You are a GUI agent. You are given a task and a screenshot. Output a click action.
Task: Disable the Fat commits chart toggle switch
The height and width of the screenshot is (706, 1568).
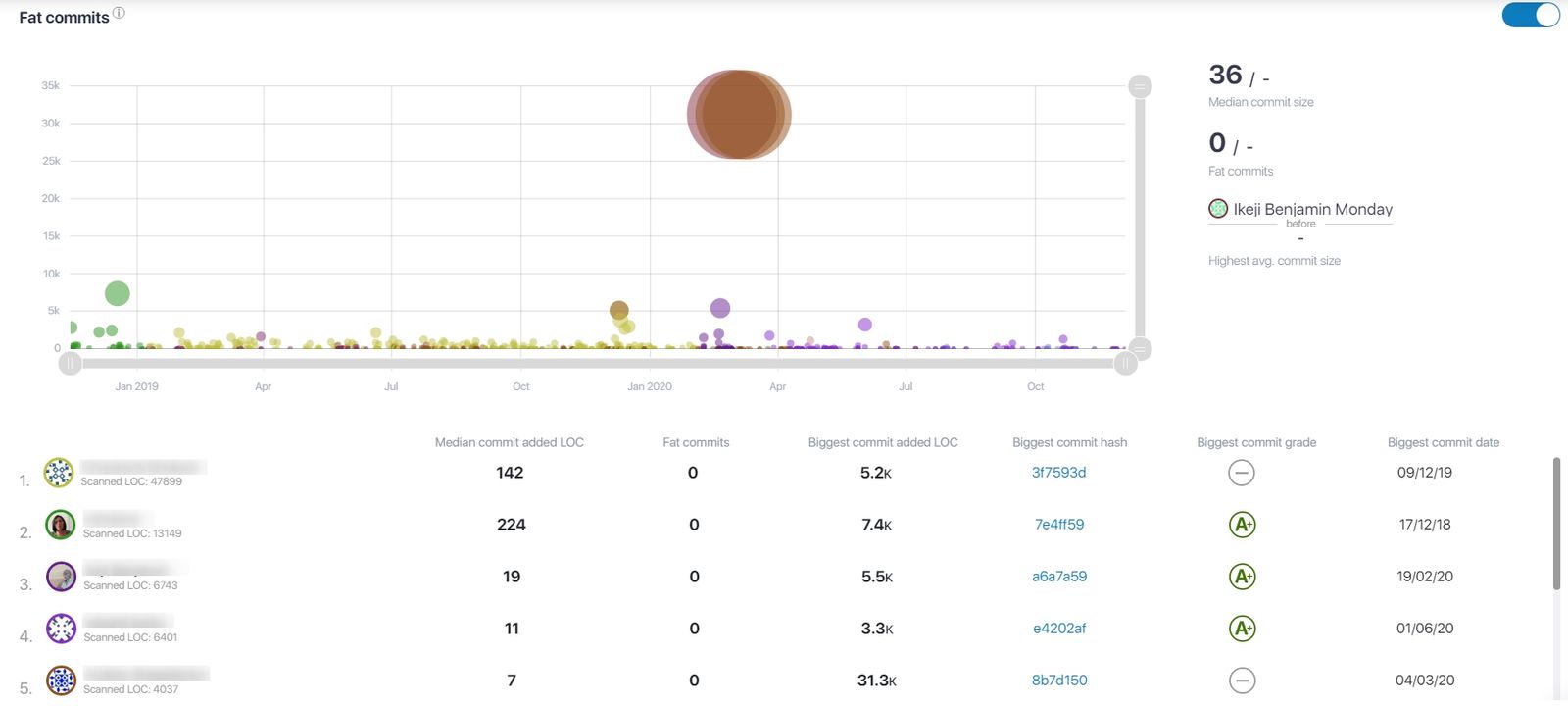point(1529,16)
